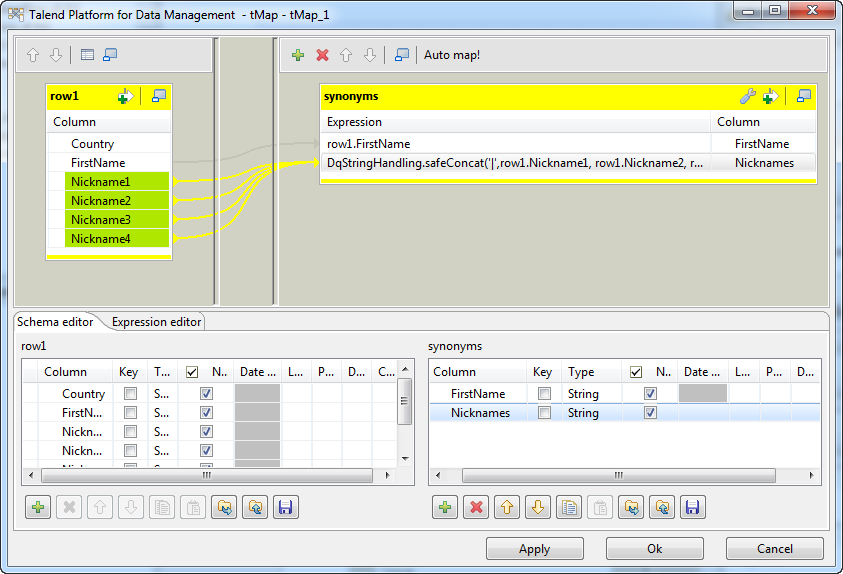Move the synonyms schema column down
The width and height of the screenshot is (843, 574).
pyautogui.click(x=538, y=507)
